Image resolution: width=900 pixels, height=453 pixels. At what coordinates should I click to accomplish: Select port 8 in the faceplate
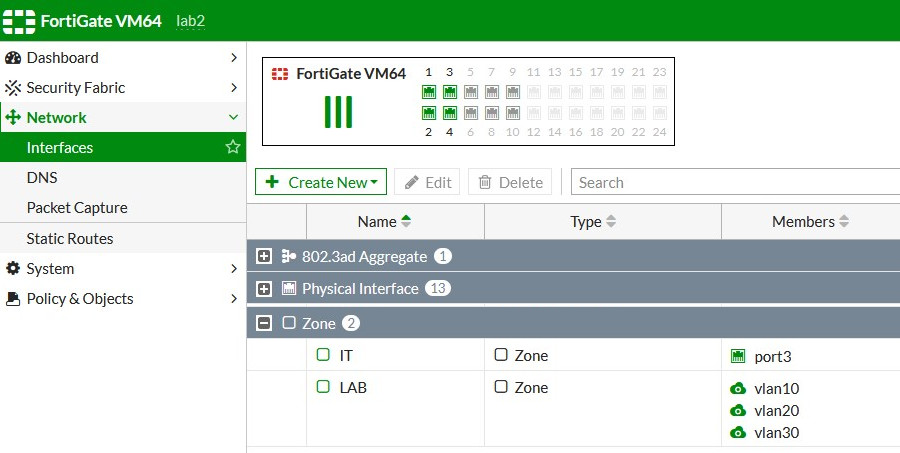pos(492,113)
